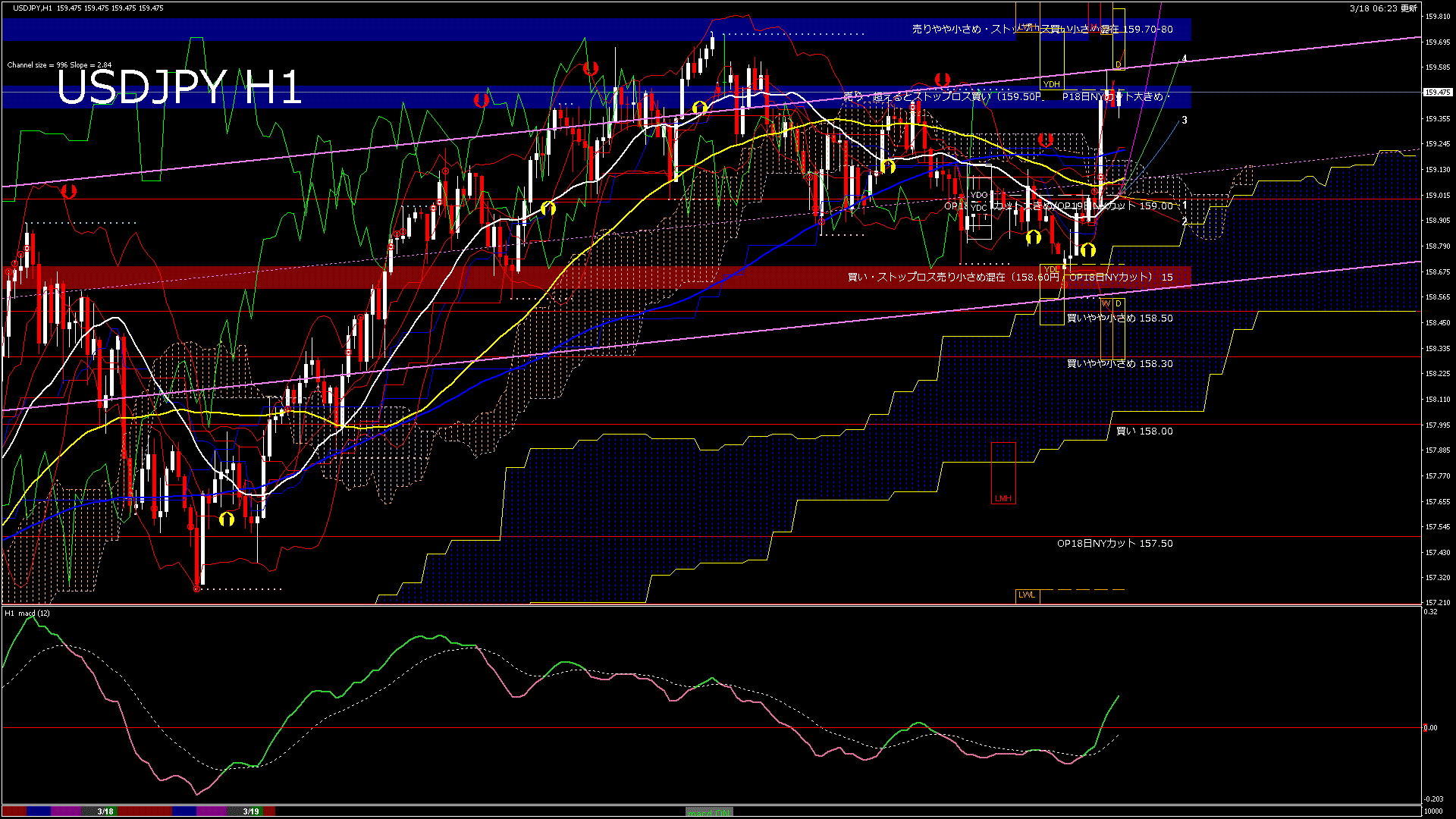Select the 3/19 date marker in session bar
This screenshot has height=819, width=1456.
pos(251,811)
